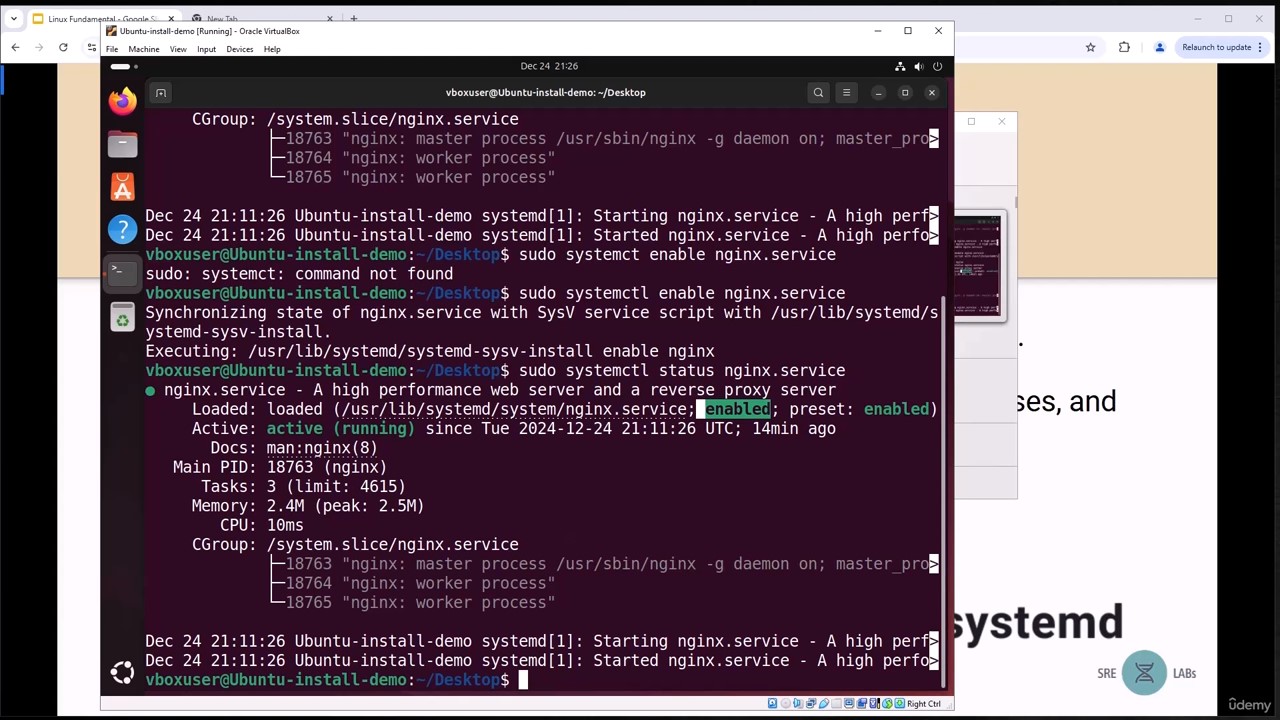
Task: Close the New Tab browser tab
Action: click(x=330, y=18)
